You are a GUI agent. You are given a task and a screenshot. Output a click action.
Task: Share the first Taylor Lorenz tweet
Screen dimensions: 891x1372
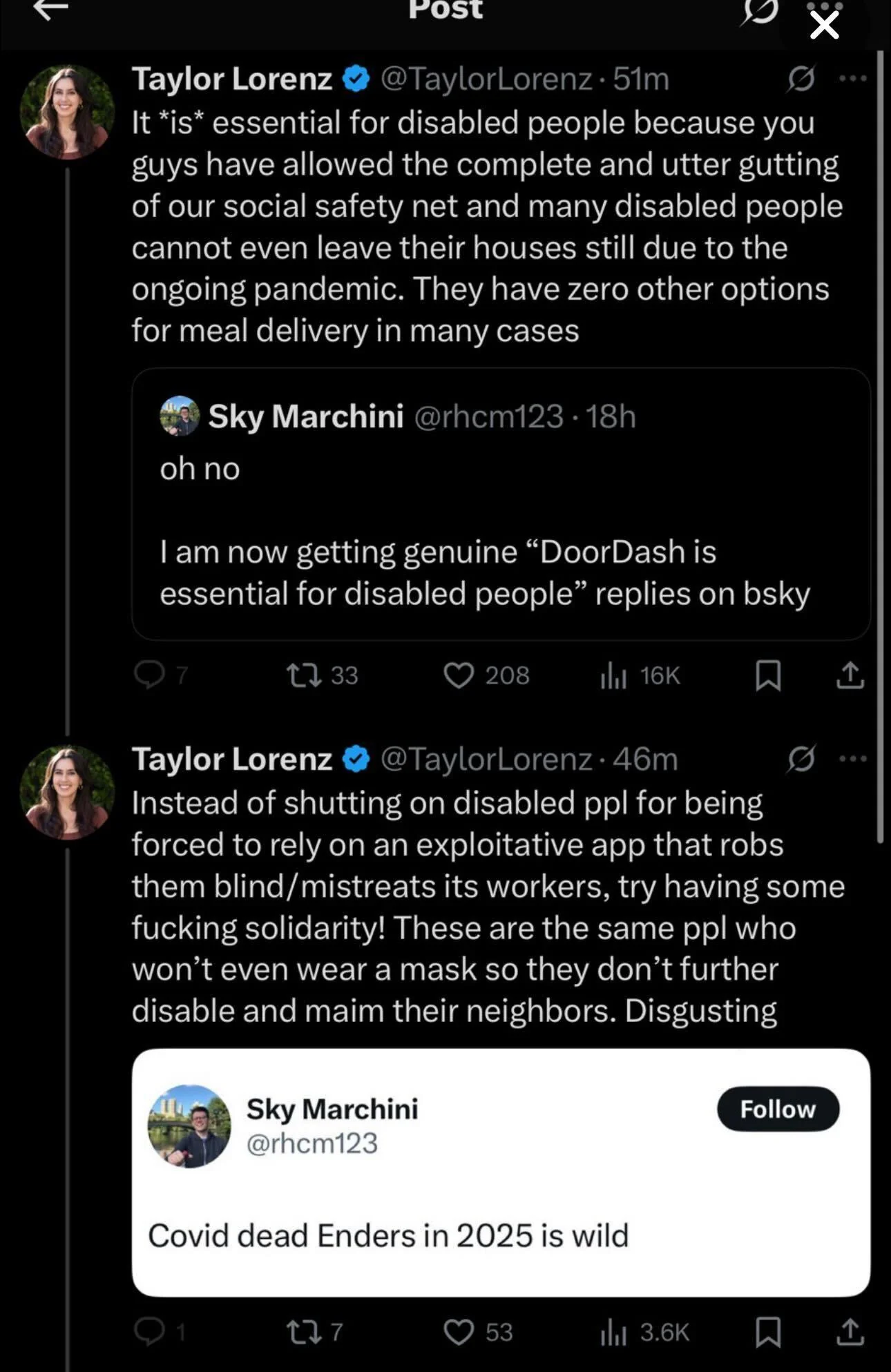[x=850, y=675]
